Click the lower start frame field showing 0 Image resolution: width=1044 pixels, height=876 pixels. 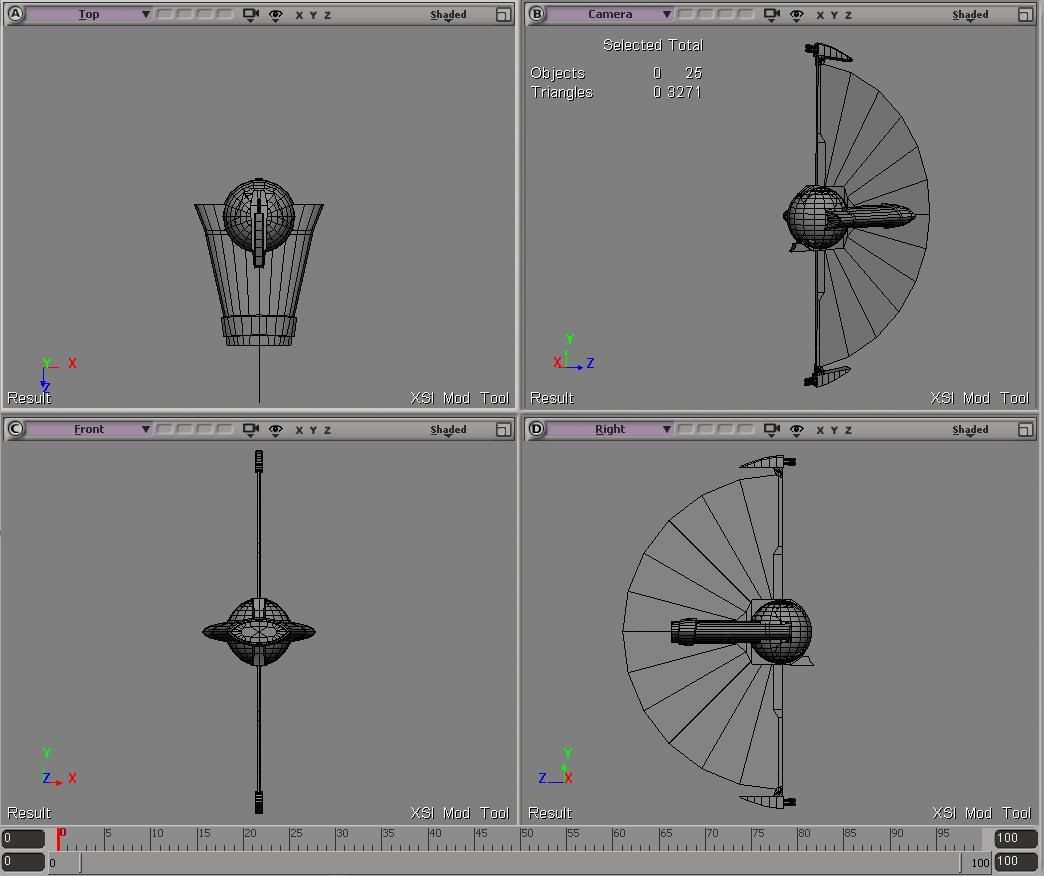tap(23, 861)
